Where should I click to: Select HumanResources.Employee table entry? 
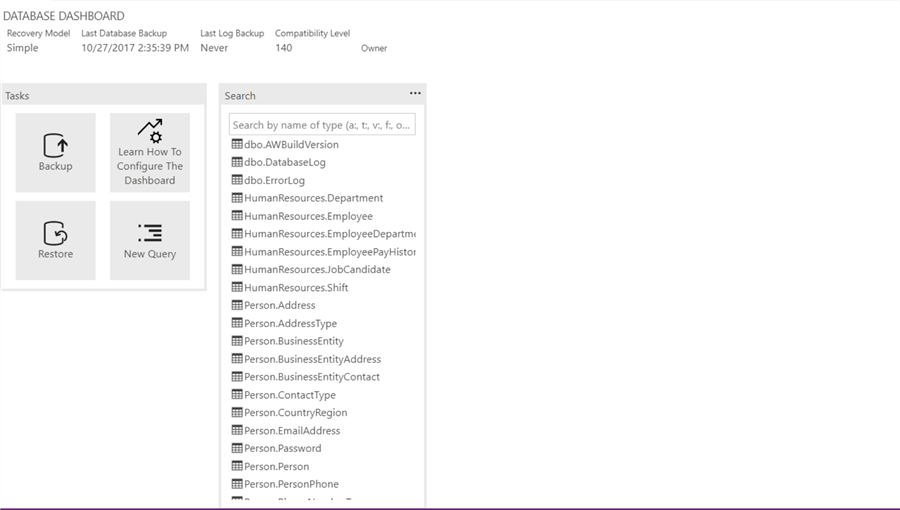(x=308, y=216)
